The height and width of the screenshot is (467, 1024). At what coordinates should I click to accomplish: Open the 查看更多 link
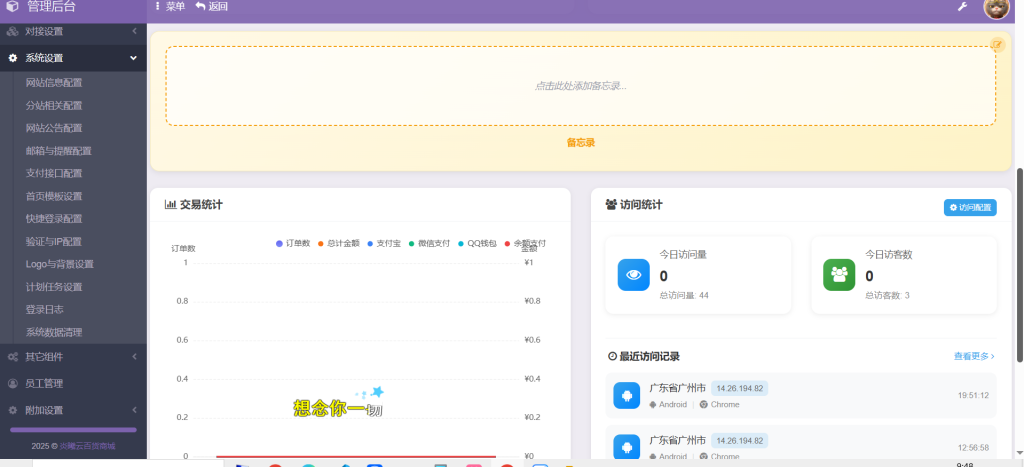coord(974,357)
